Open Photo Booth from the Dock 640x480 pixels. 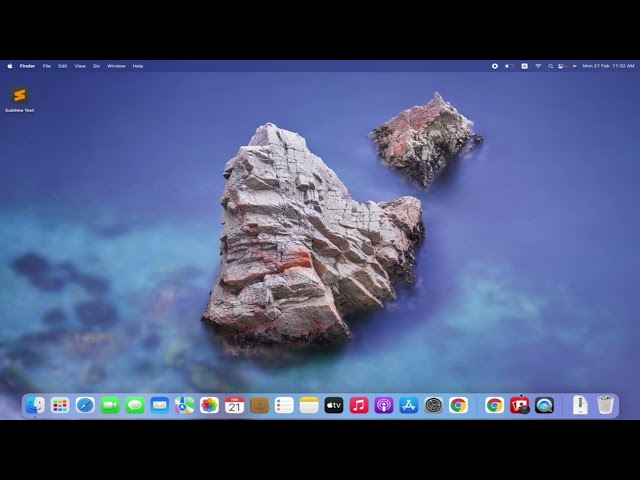(519, 405)
